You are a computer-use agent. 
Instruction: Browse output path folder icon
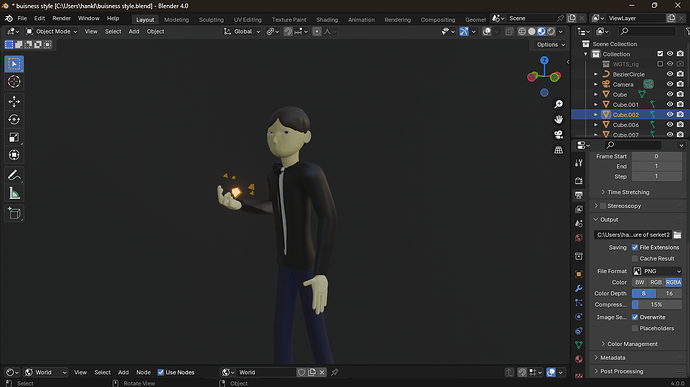click(677, 235)
